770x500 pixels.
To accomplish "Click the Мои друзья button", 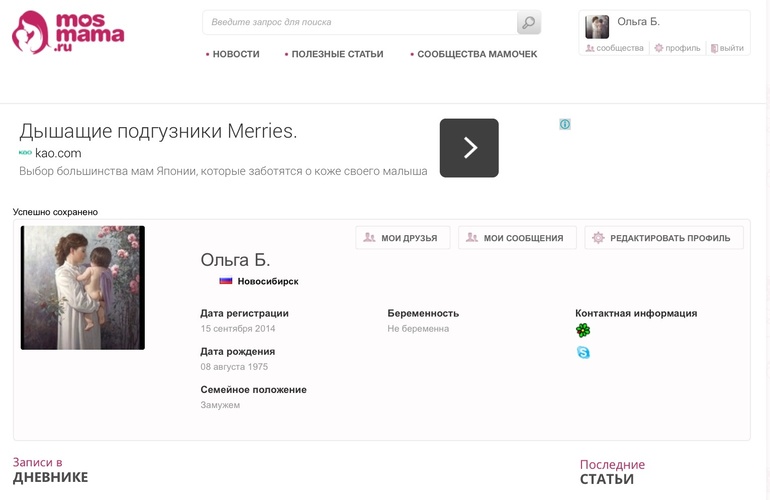I will [x=401, y=238].
